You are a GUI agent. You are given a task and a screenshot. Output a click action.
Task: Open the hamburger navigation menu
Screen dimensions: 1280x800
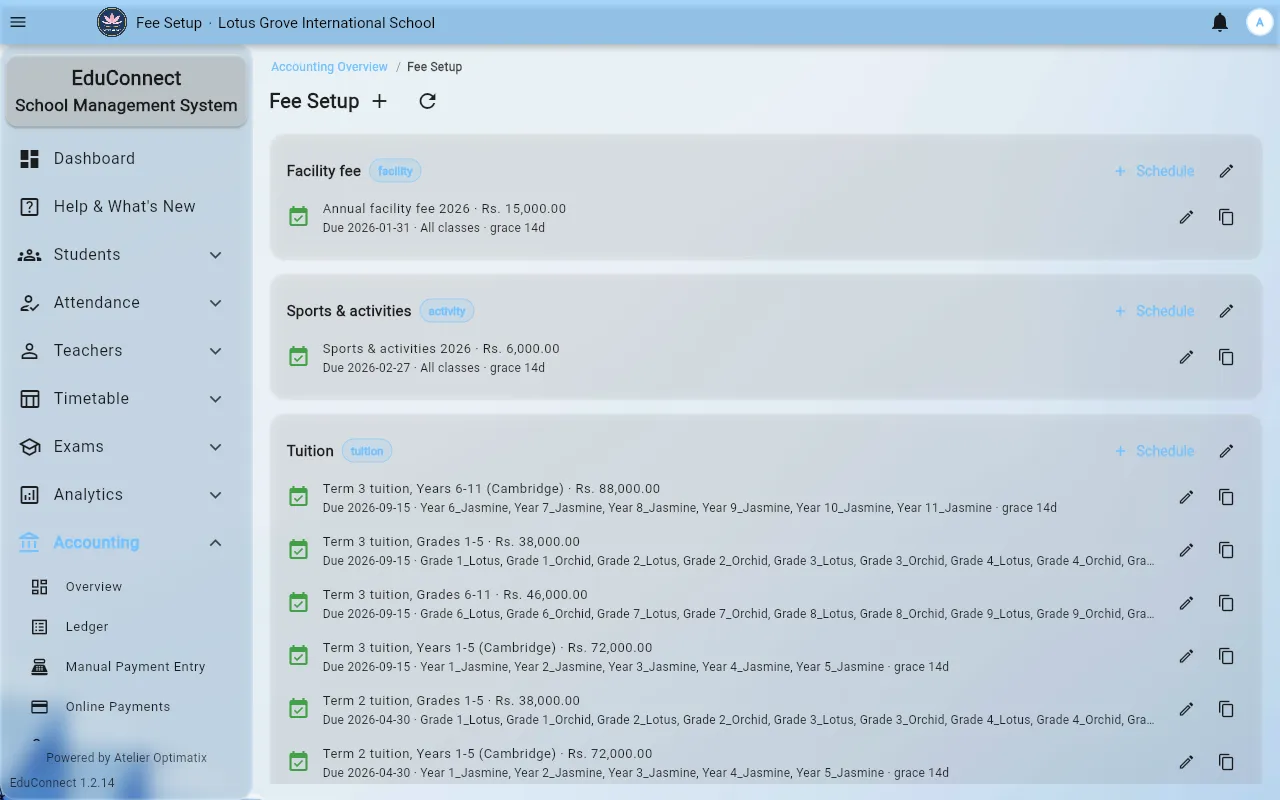[18, 22]
